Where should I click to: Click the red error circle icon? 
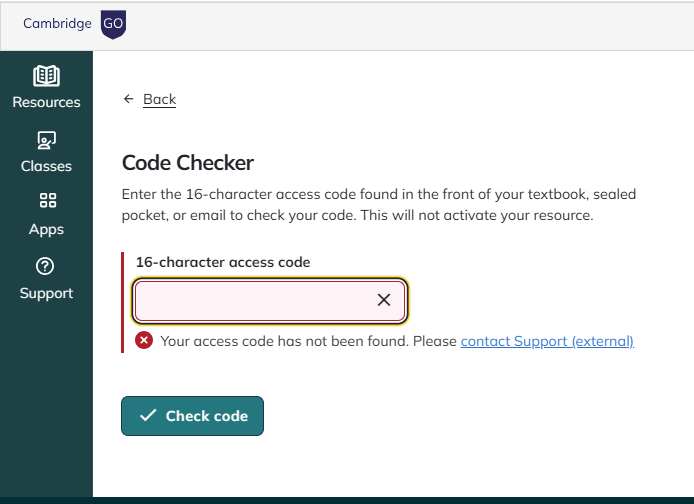click(144, 341)
